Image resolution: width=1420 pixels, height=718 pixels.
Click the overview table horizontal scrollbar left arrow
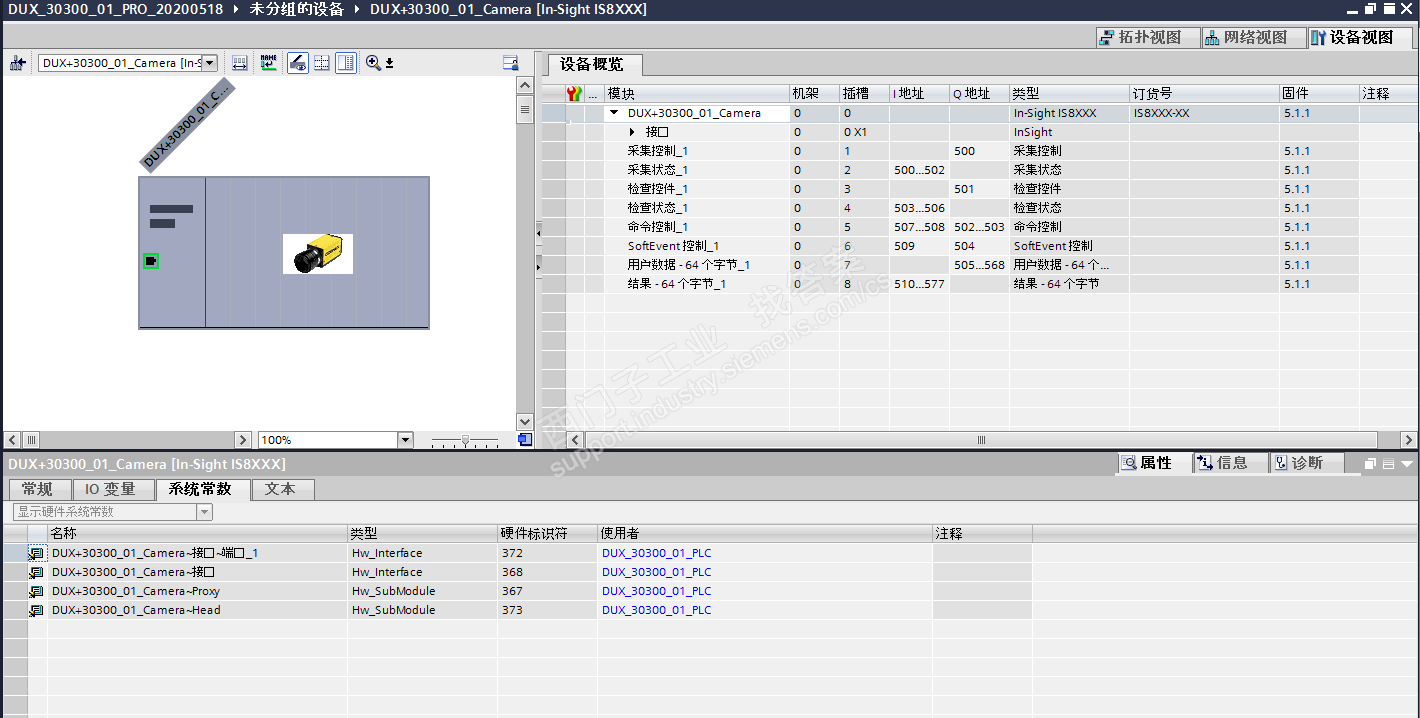click(x=575, y=440)
